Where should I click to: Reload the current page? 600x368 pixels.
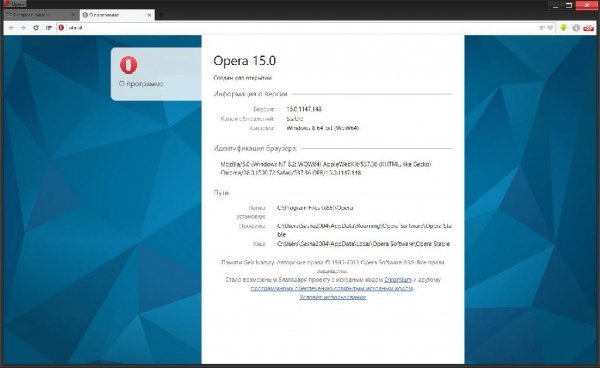pos(36,28)
